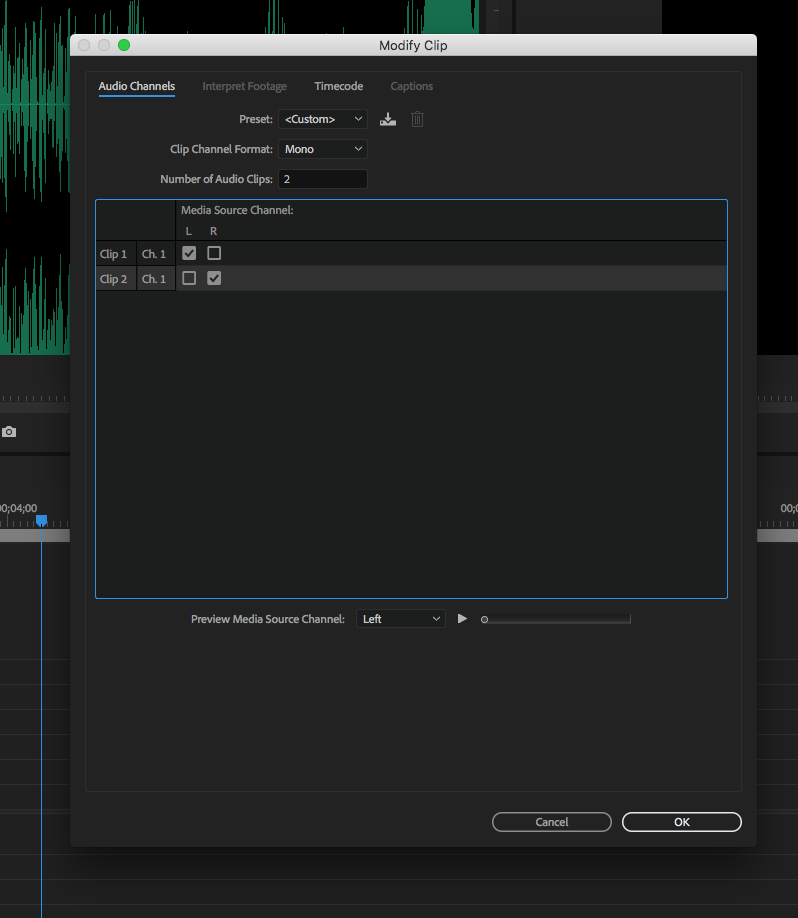This screenshot has height=918, width=798.
Task: Uncheck Clip 1 left channel checkbox
Action: (189, 253)
